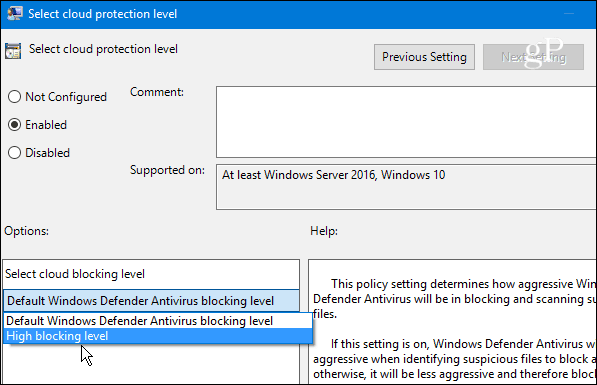Click the Select cloud blocking level label
The width and height of the screenshot is (597, 385).
click(75, 274)
